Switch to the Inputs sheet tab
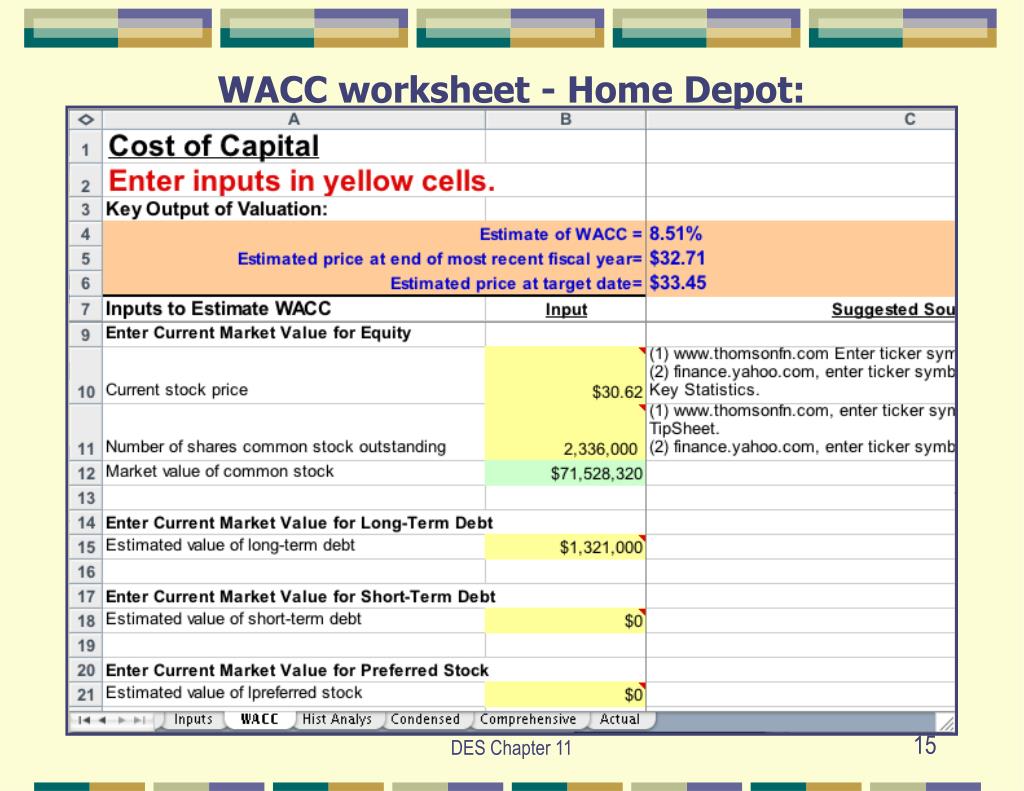The height and width of the screenshot is (791, 1024). [193, 719]
